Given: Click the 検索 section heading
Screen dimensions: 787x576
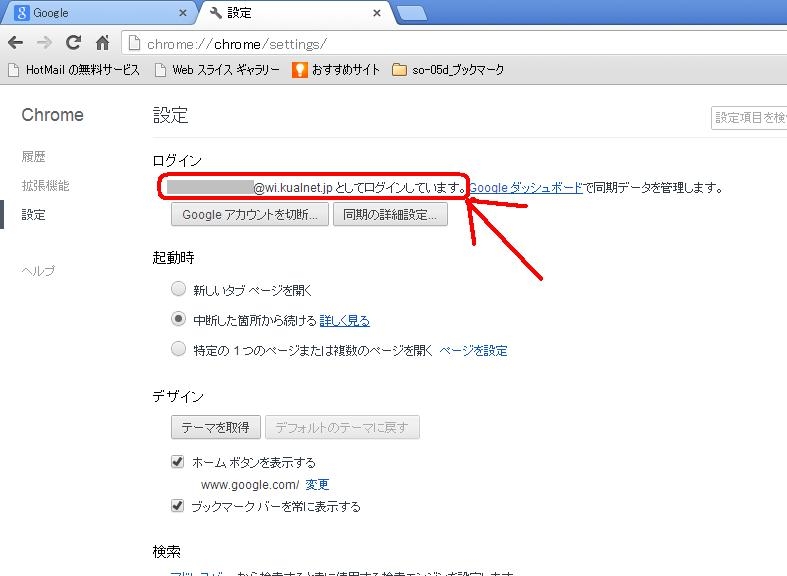Looking at the screenshot, I should coord(167,552).
